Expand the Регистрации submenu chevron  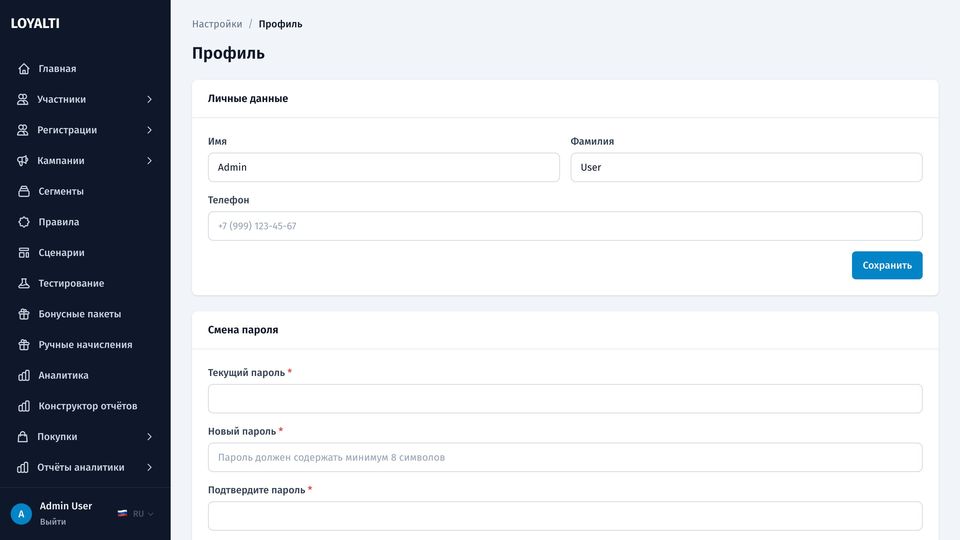click(x=149, y=130)
